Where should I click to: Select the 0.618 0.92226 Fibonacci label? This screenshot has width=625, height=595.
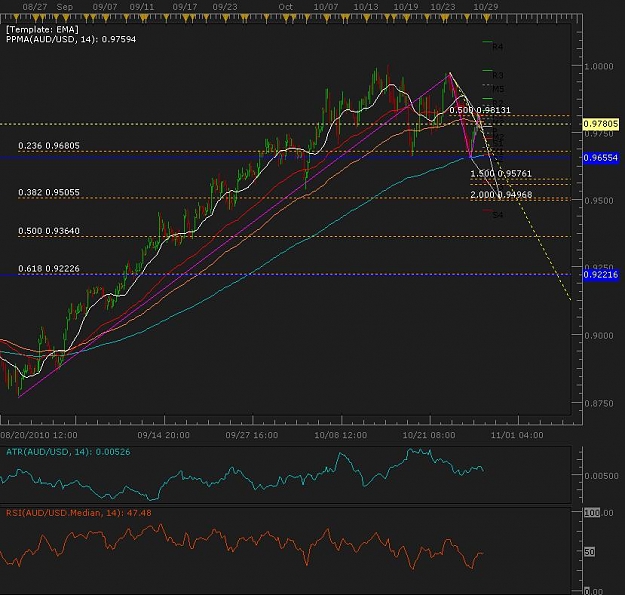pyautogui.click(x=49, y=269)
